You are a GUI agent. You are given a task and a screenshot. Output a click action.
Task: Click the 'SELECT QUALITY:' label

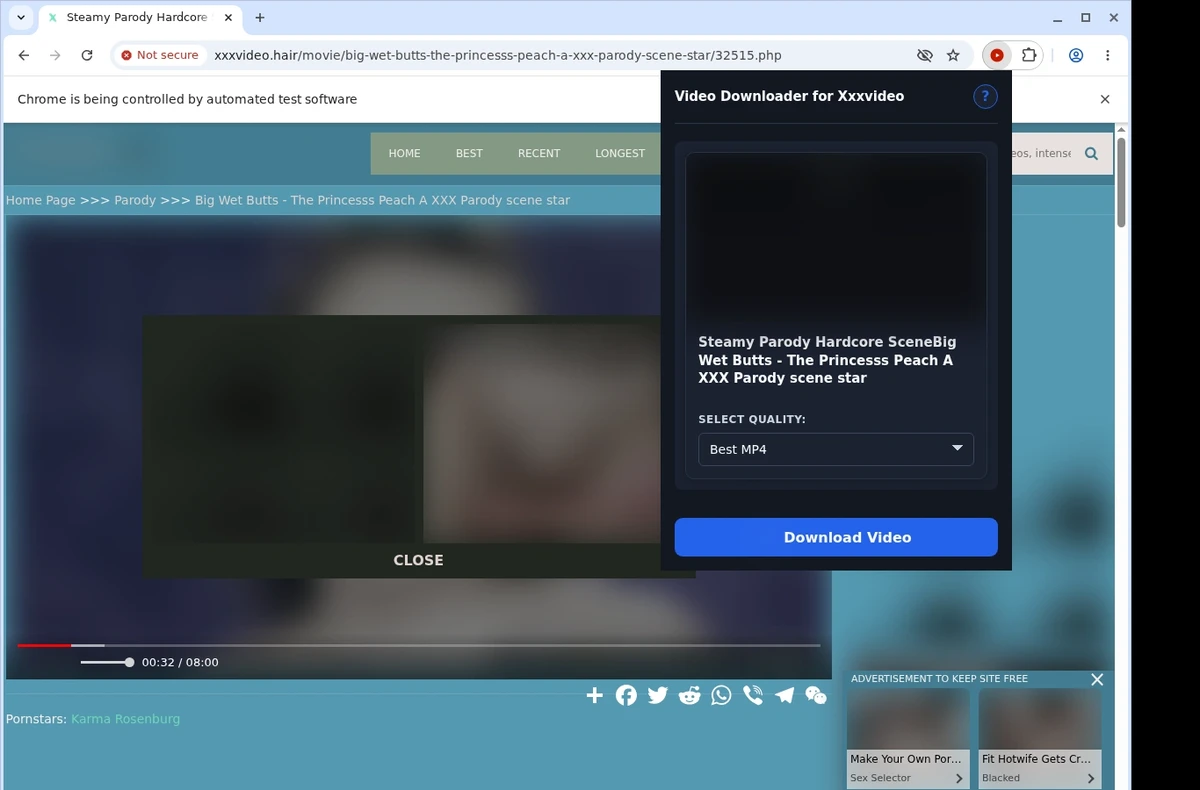coord(752,419)
